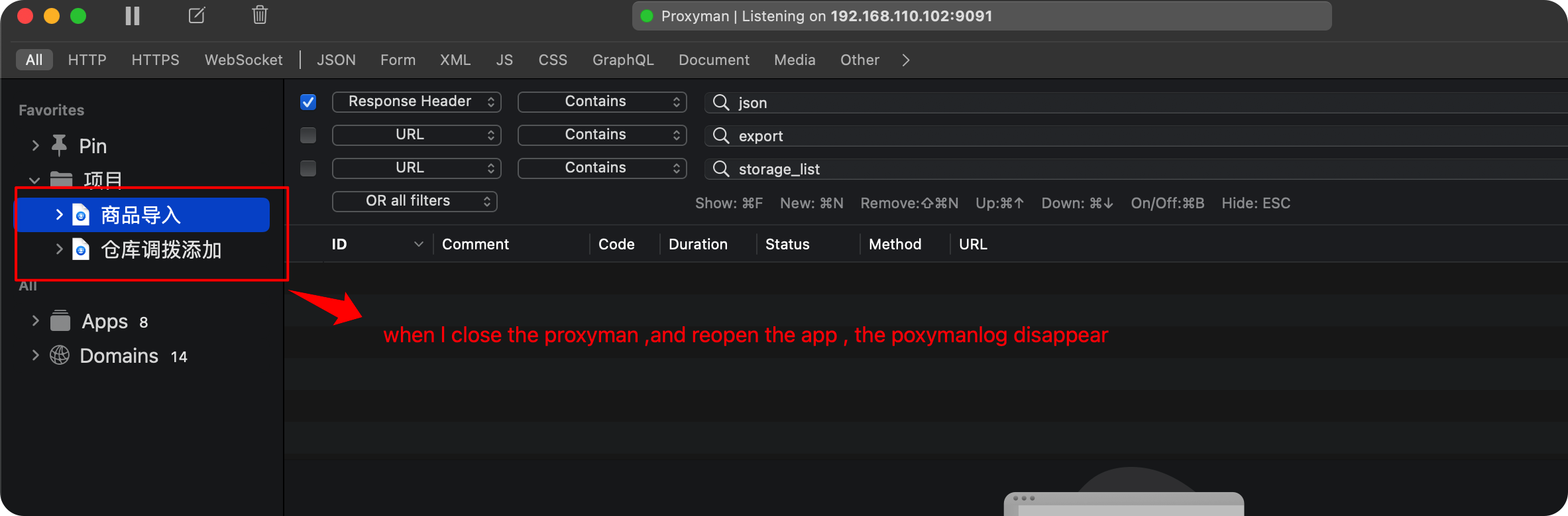Viewport: 1568px width, 516px height.
Task: Filter by the CSS tab
Action: [x=553, y=60]
